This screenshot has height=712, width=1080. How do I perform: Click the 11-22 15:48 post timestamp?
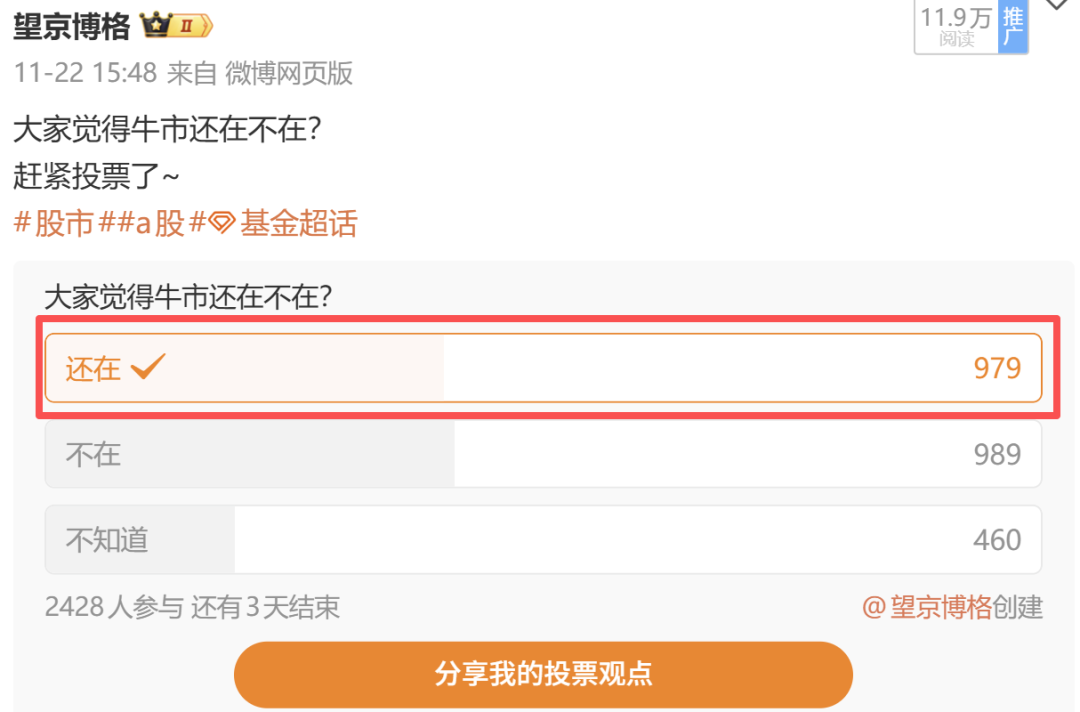pyautogui.click(x=85, y=73)
